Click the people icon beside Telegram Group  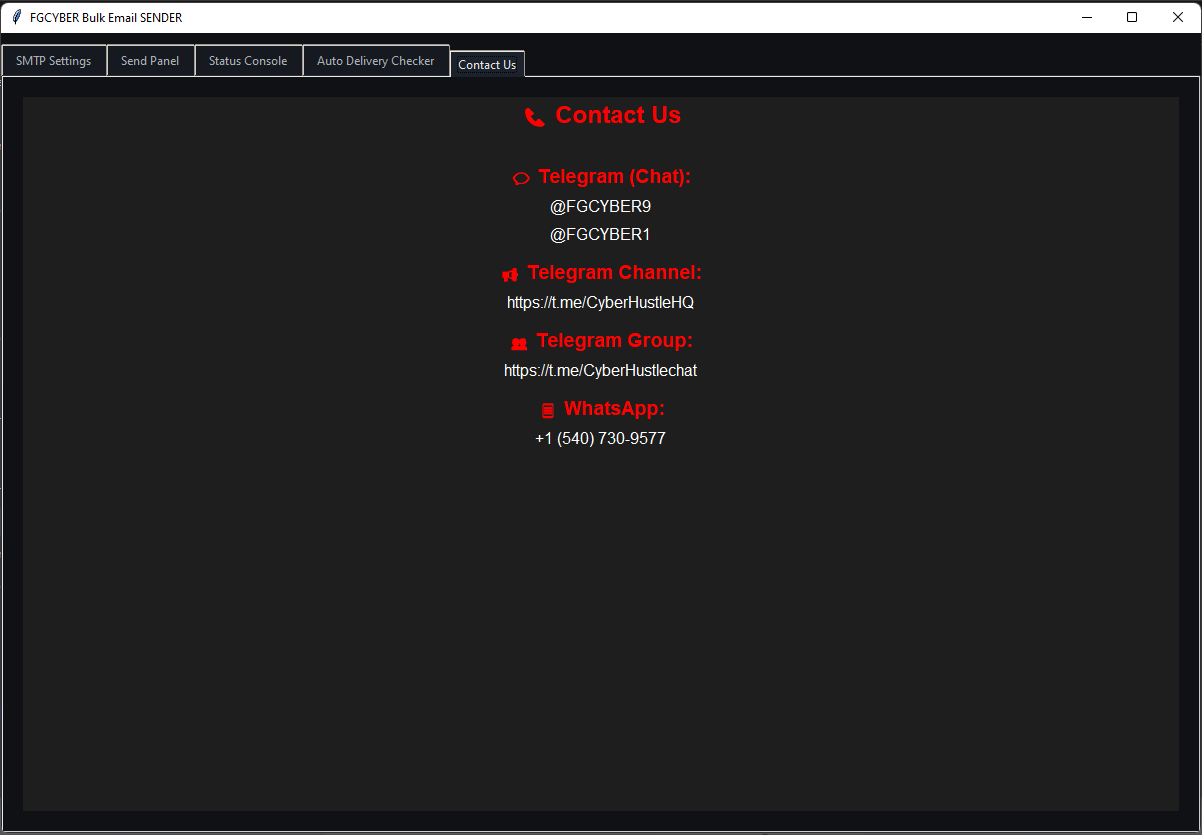519,343
